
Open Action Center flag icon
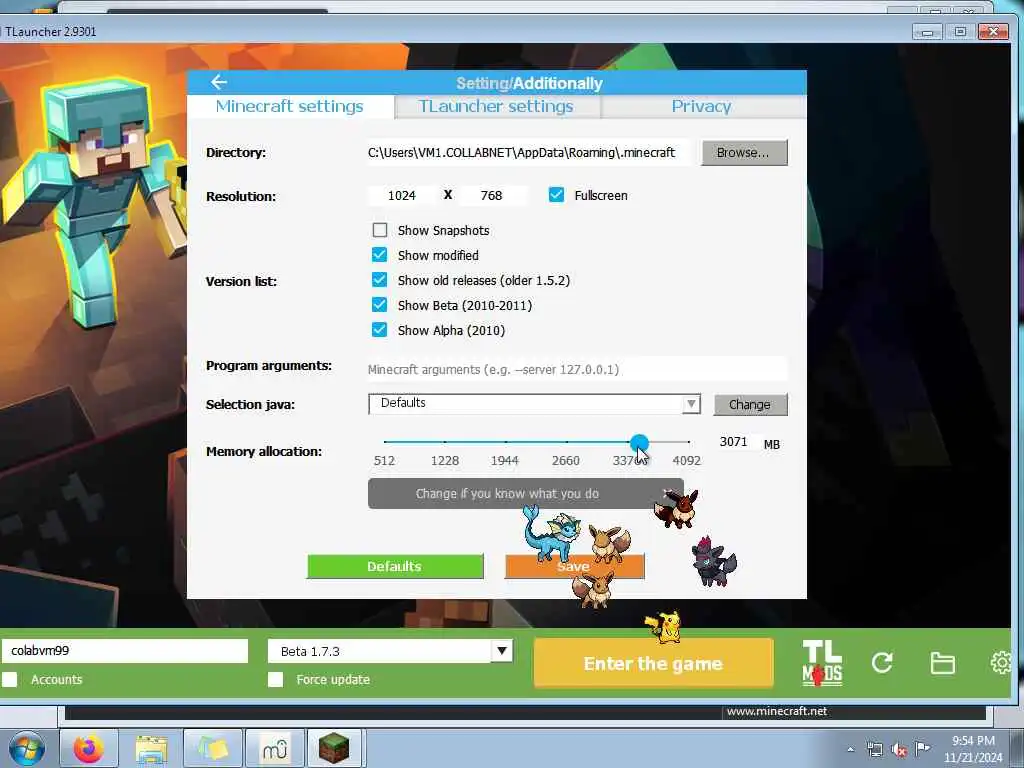923,748
